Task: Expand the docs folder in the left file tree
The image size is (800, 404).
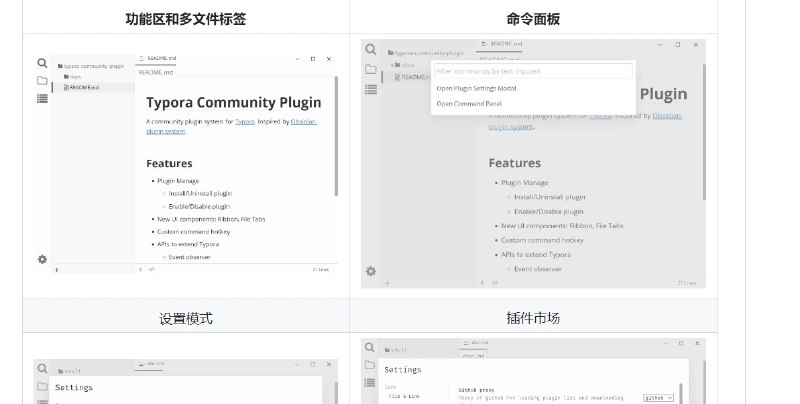Action: [73, 76]
